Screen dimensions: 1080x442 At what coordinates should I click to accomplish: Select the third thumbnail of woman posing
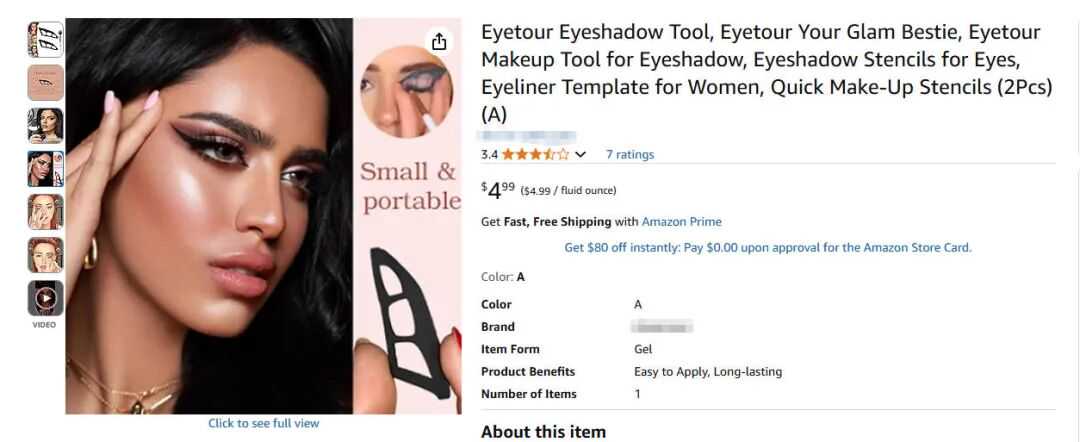(45, 126)
